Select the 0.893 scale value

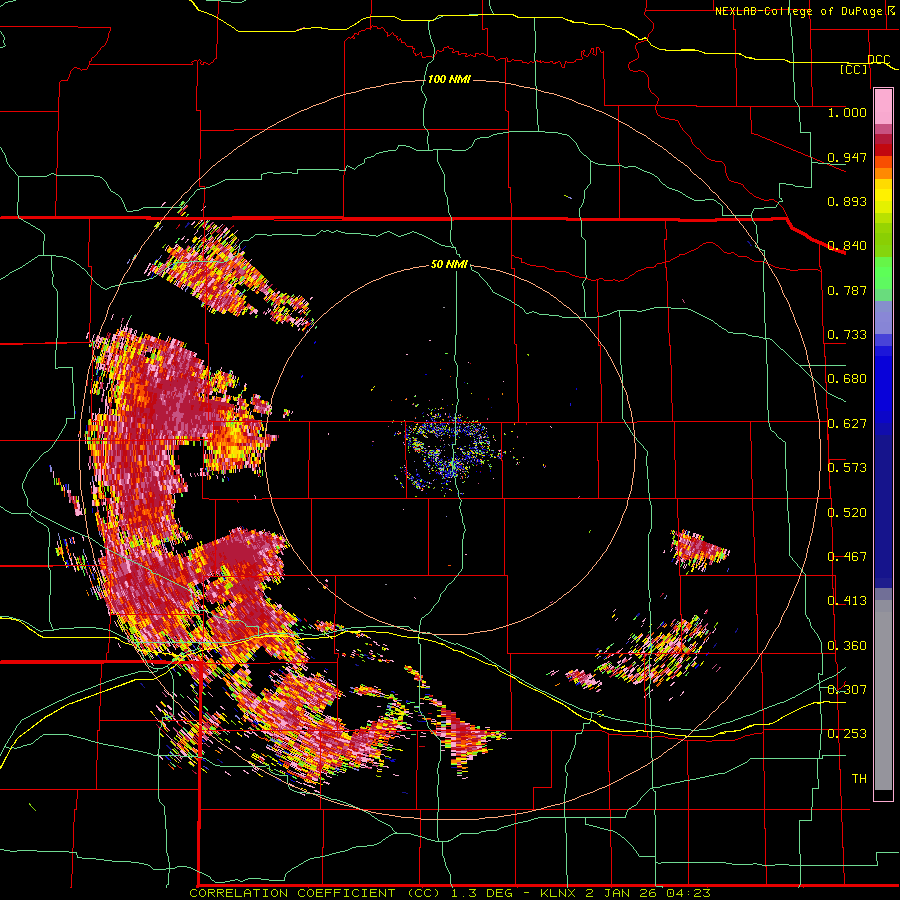tap(847, 201)
